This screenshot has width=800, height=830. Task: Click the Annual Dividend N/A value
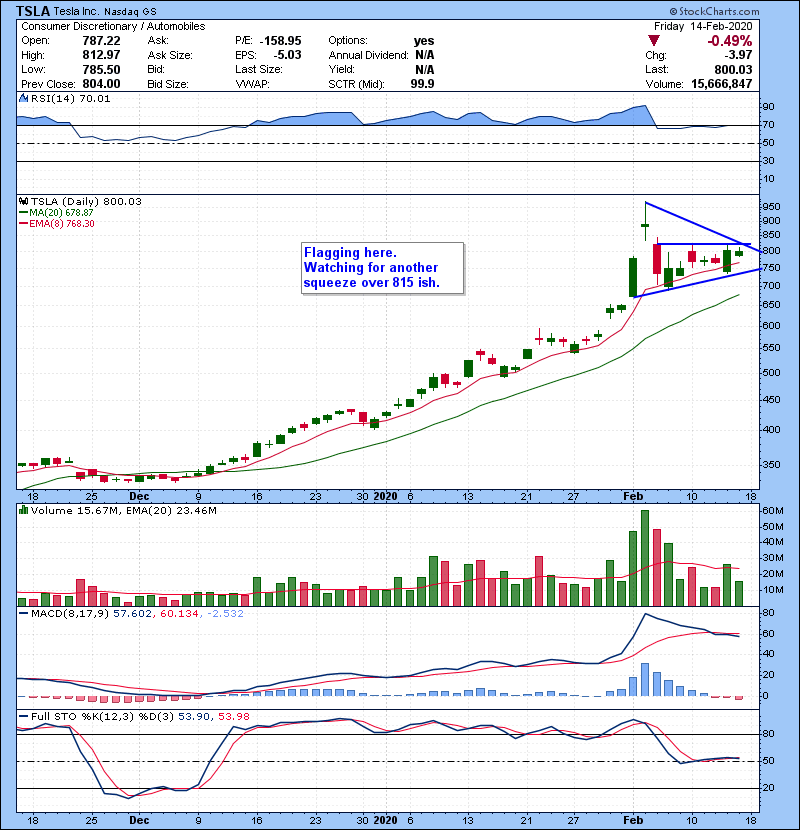tap(424, 55)
